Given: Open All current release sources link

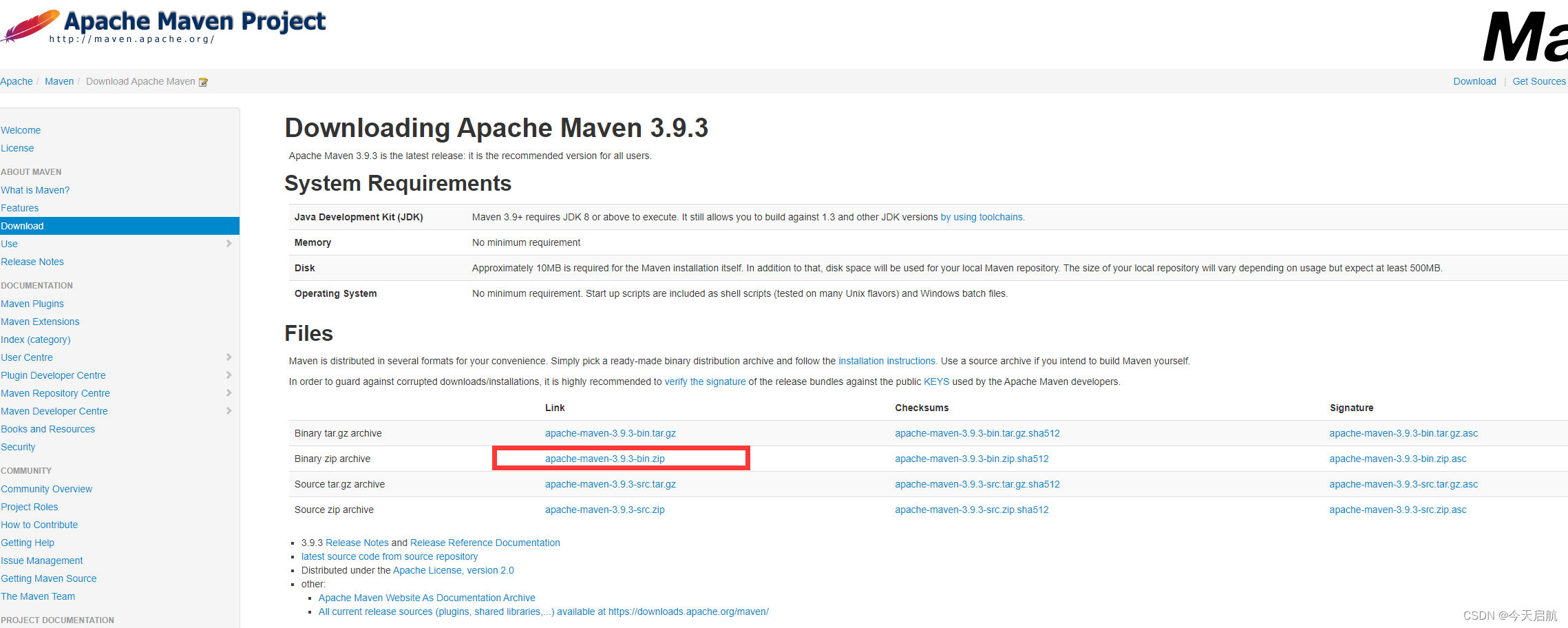Looking at the screenshot, I should 544,611.
